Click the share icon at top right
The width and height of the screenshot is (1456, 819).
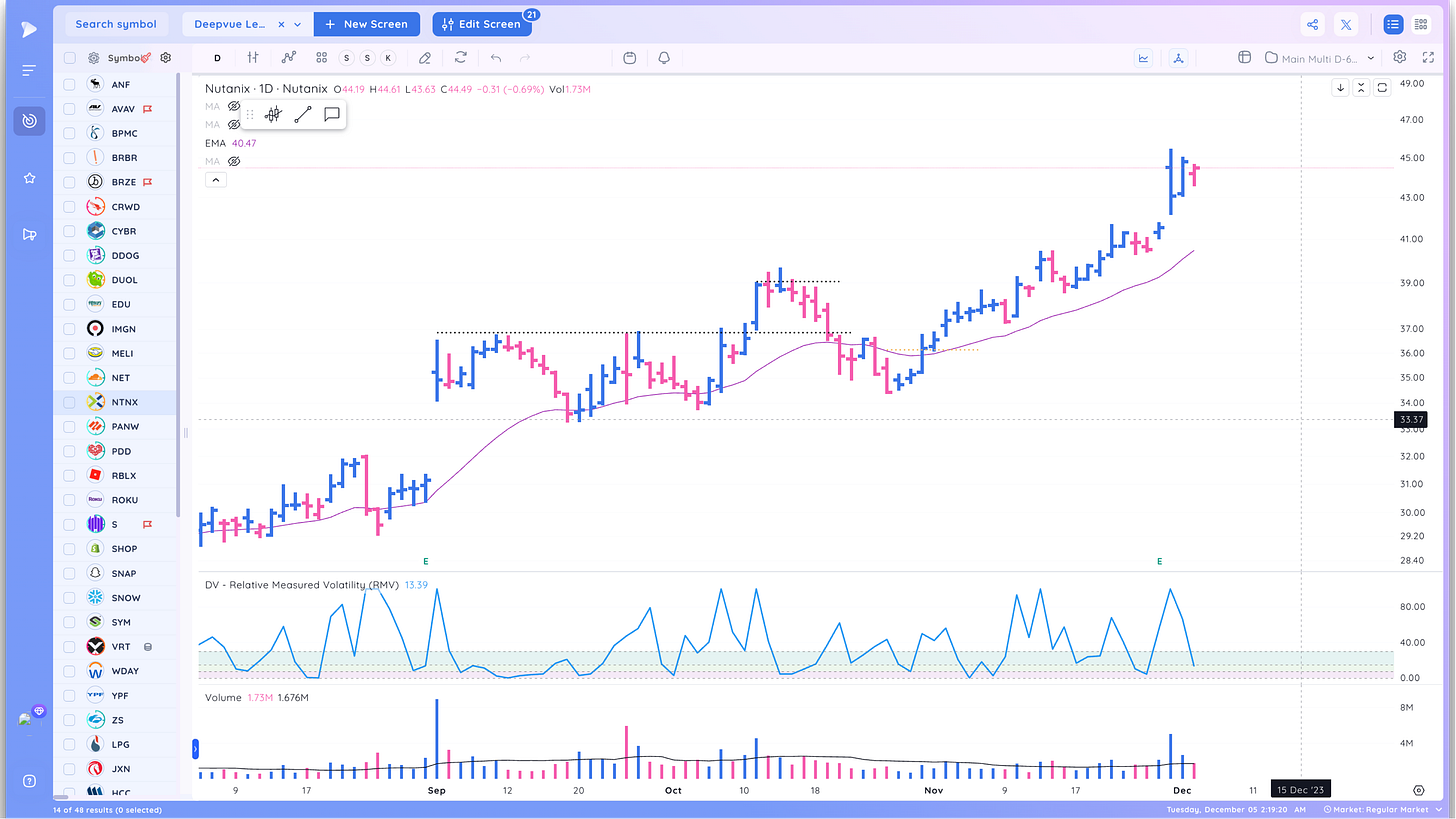1314,24
